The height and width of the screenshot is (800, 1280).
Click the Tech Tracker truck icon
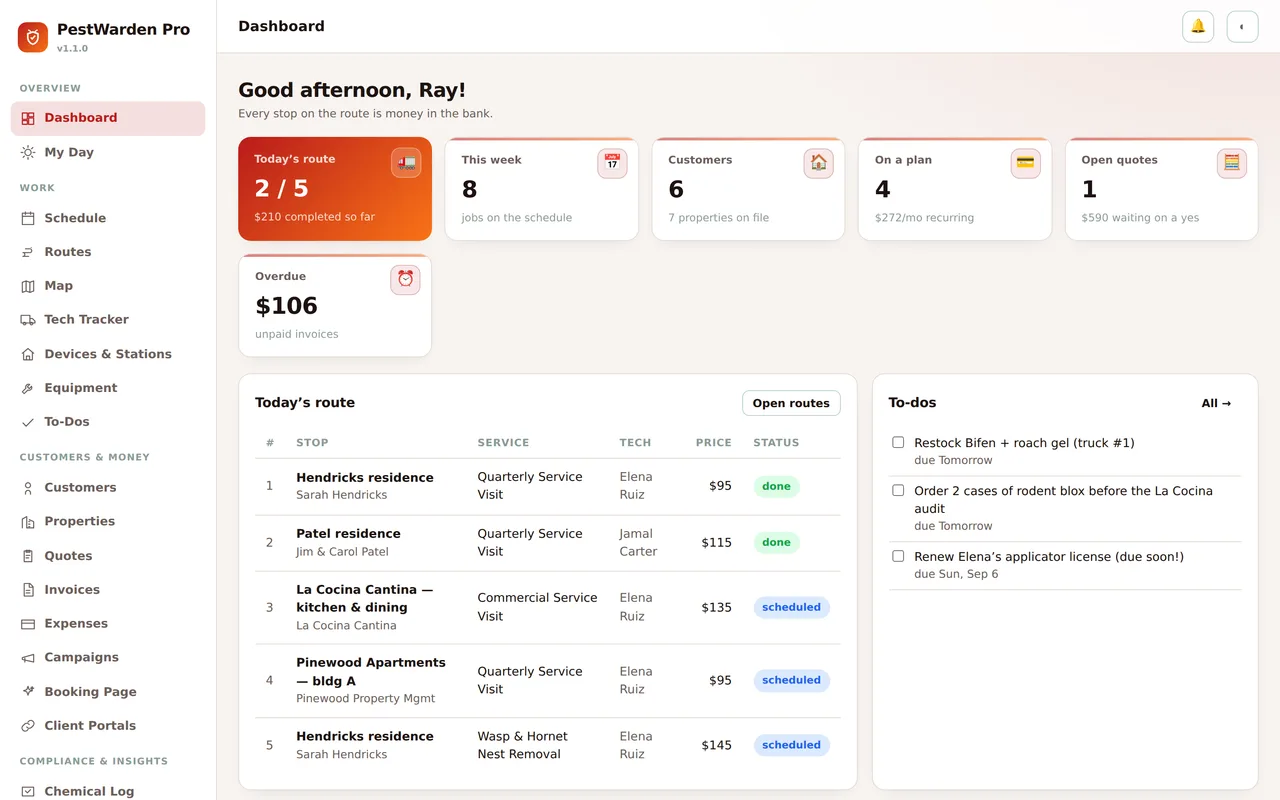[28, 320]
